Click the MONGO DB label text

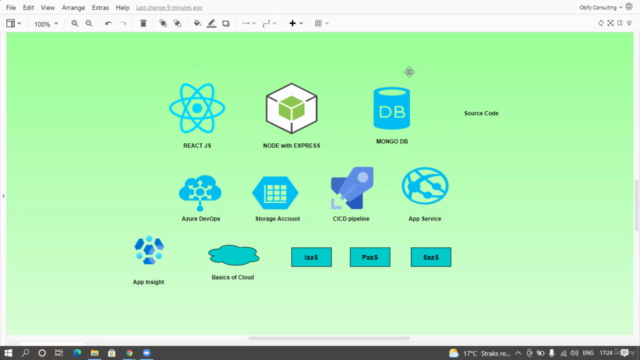pyautogui.click(x=392, y=141)
